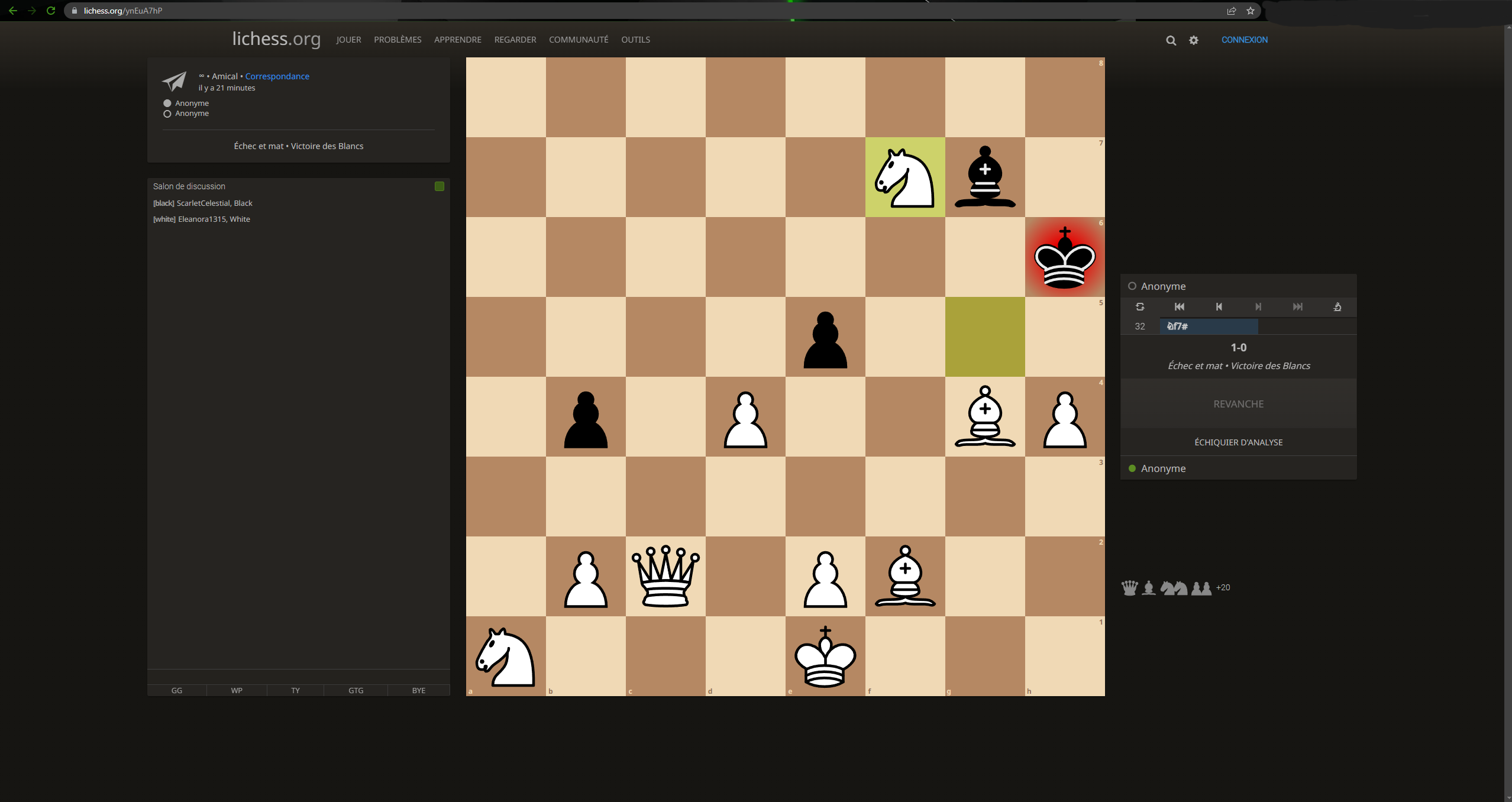Open the Correspondance link
The height and width of the screenshot is (802, 1512).
point(277,76)
